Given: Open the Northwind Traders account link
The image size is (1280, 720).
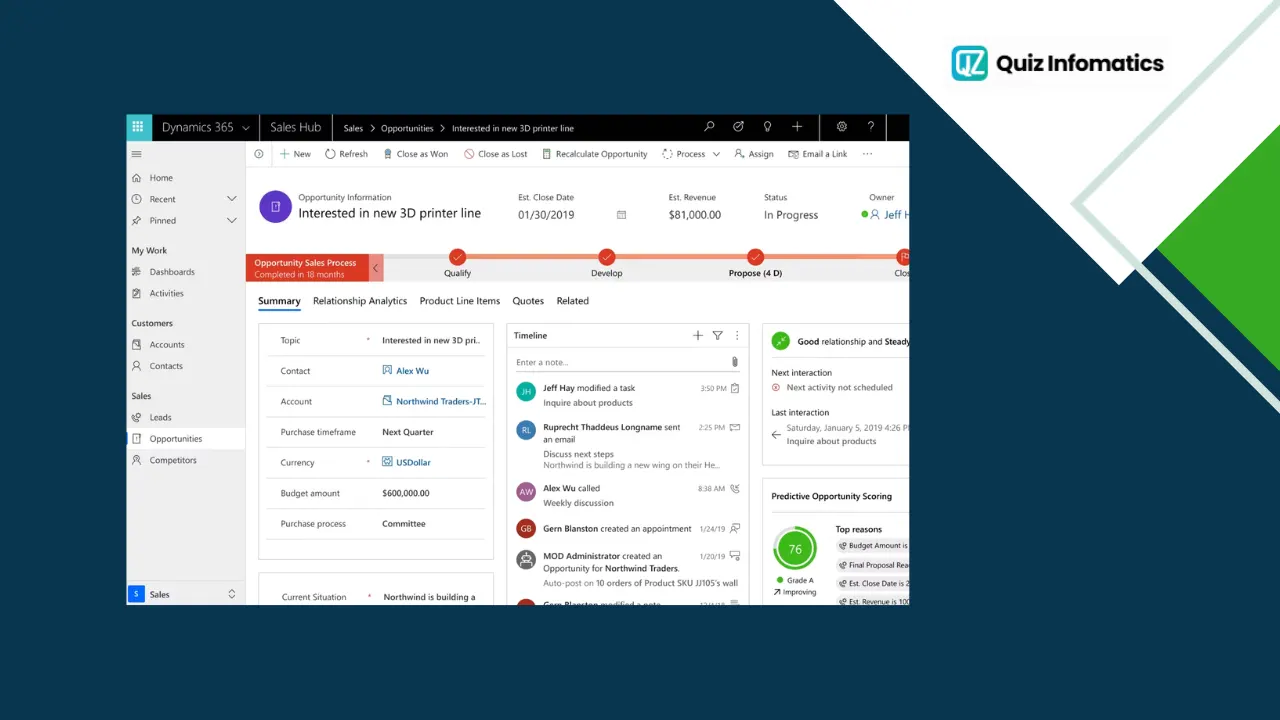Looking at the screenshot, I should (441, 401).
